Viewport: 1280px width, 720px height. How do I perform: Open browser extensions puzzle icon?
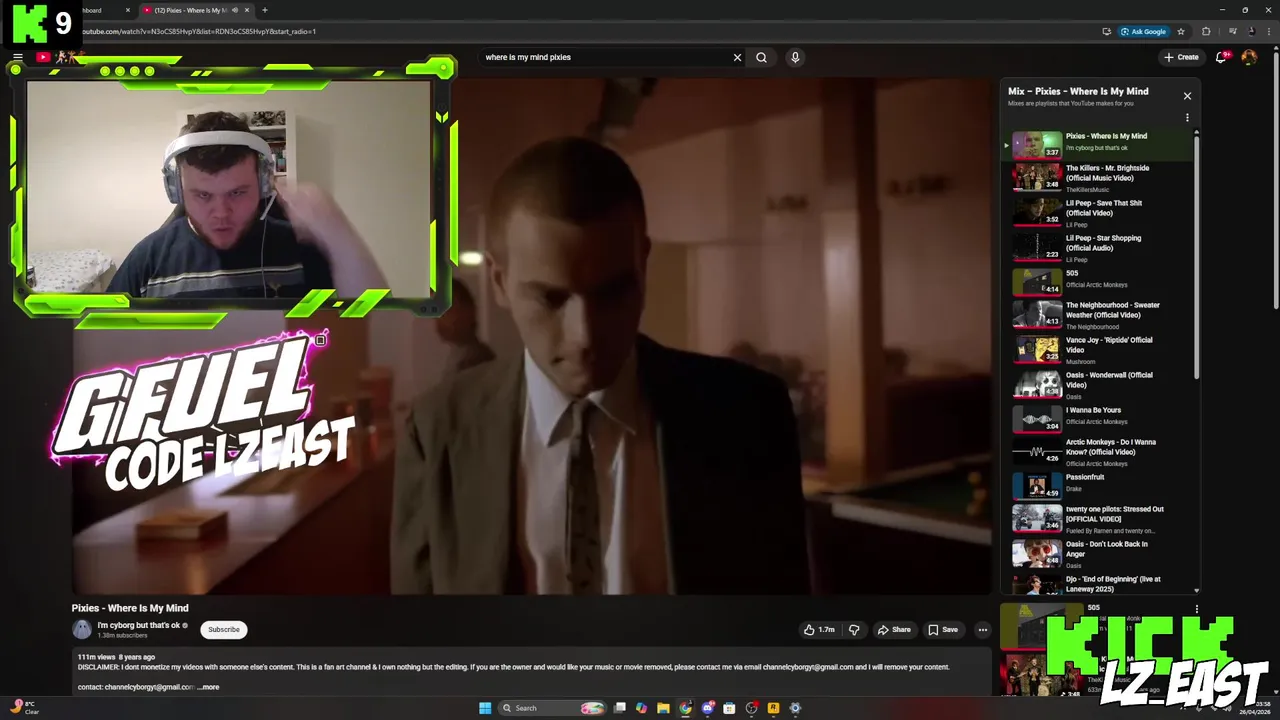pyautogui.click(x=1206, y=31)
